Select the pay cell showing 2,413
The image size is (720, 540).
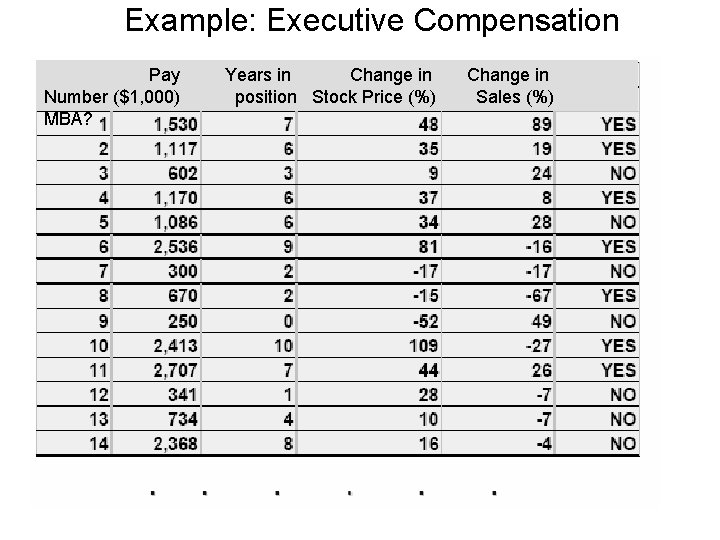tap(176, 346)
